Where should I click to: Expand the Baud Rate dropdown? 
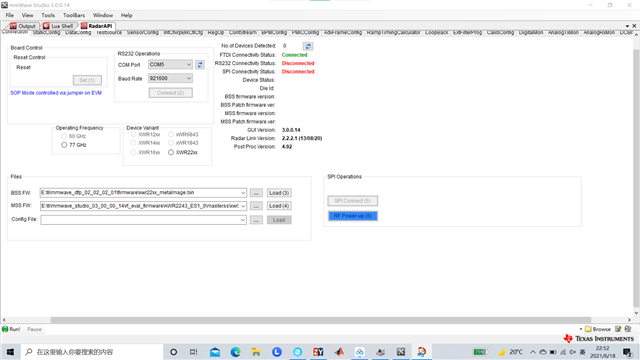point(189,78)
